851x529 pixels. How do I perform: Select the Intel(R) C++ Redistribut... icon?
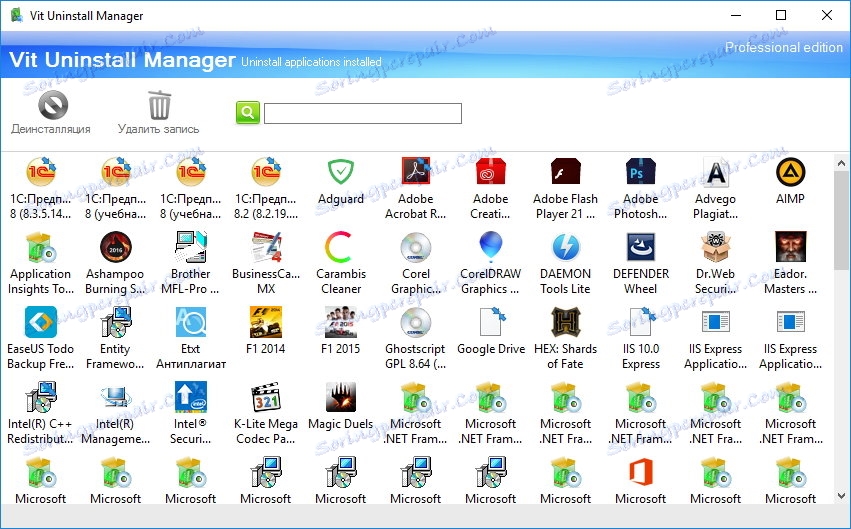point(41,397)
